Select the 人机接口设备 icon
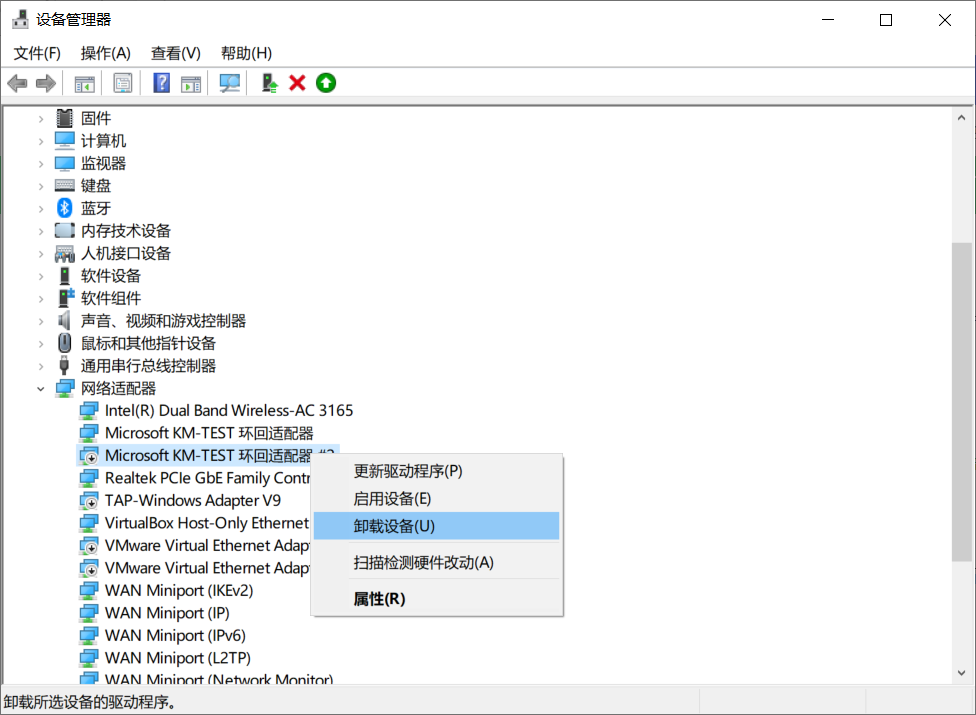The image size is (976, 715). (x=65, y=253)
